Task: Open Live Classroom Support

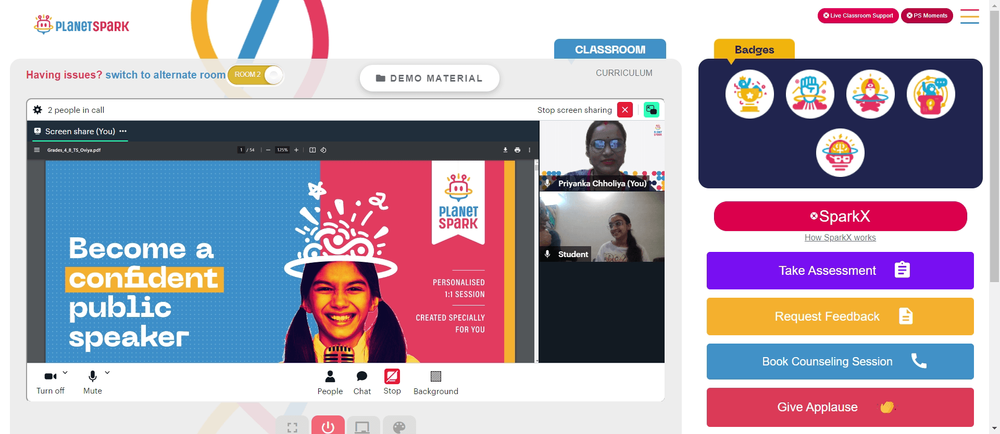Action: coord(858,15)
